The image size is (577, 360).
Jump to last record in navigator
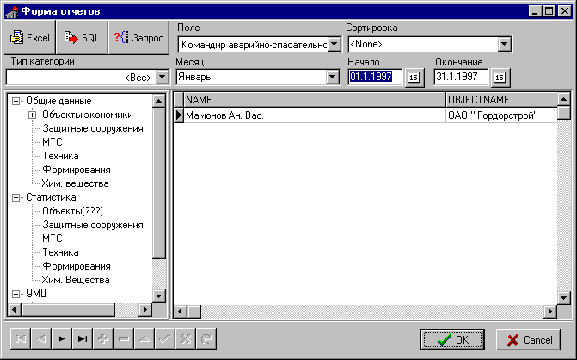point(82,339)
